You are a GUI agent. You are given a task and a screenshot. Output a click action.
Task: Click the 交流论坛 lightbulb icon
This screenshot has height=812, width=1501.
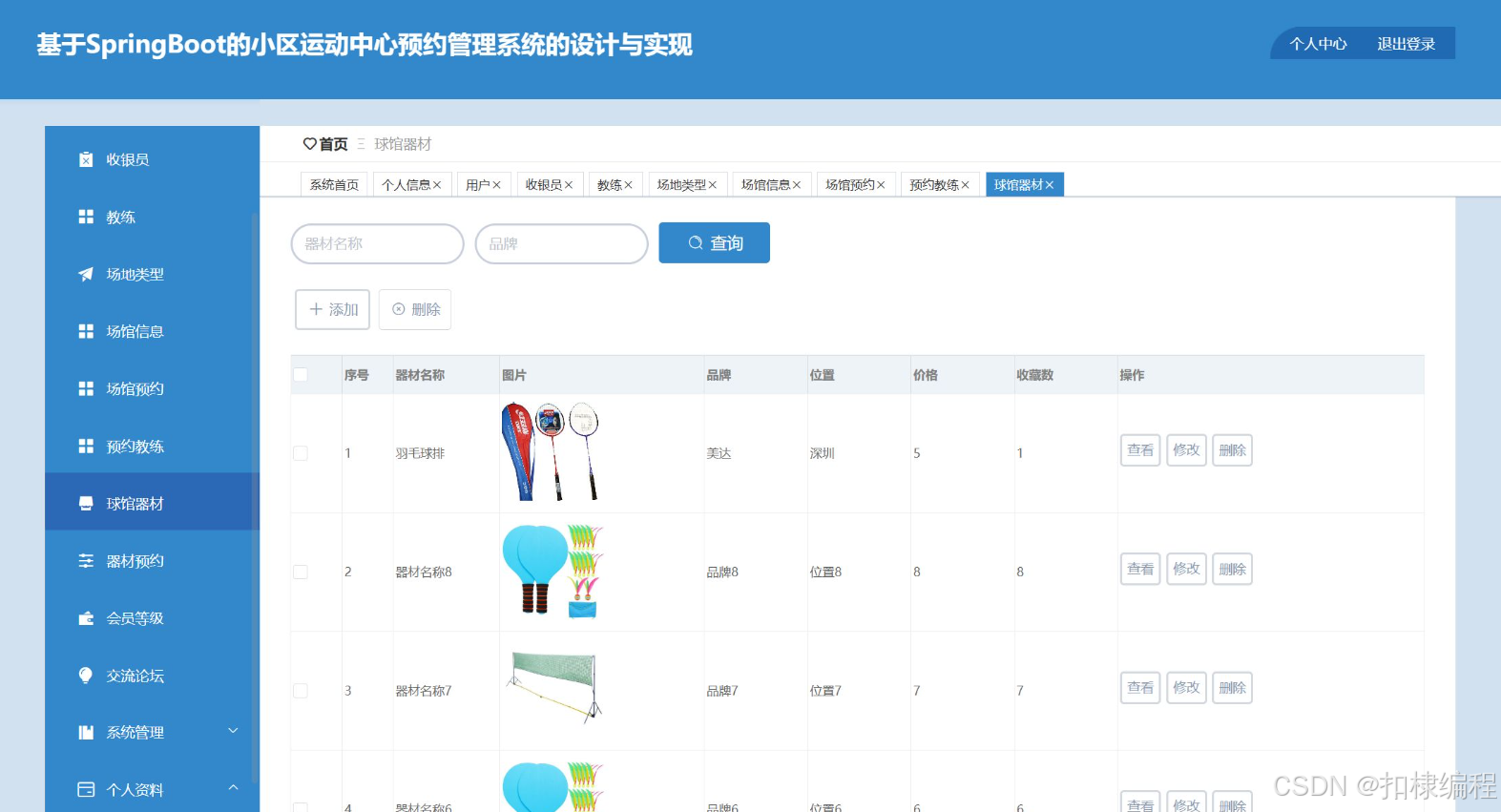point(86,675)
